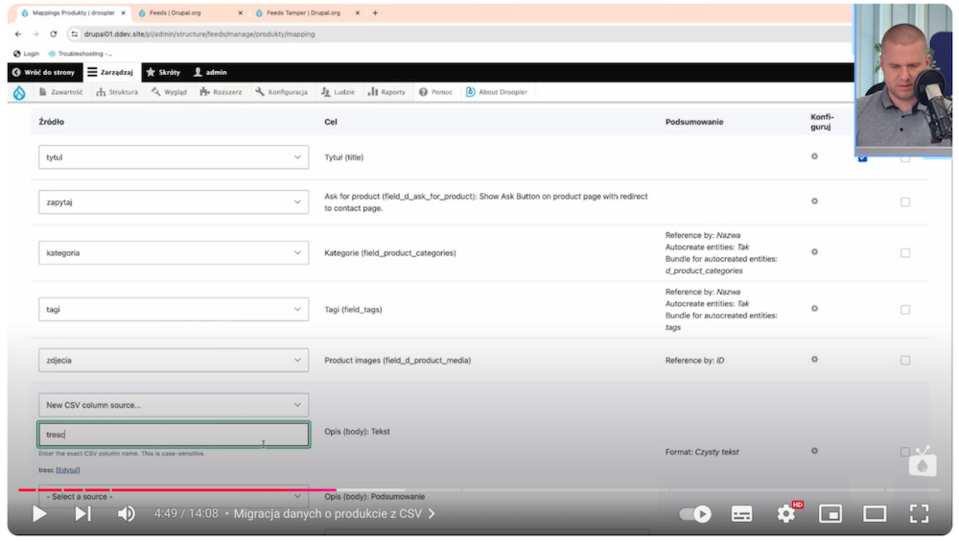
Task: Open the Skróty shortcuts menu
Action: pyautogui.click(x=163, y=72)
